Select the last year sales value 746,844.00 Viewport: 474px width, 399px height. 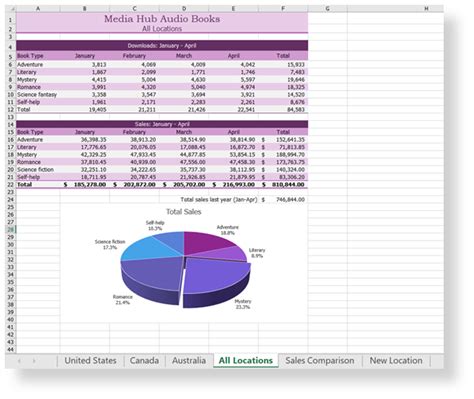(283, 200)
